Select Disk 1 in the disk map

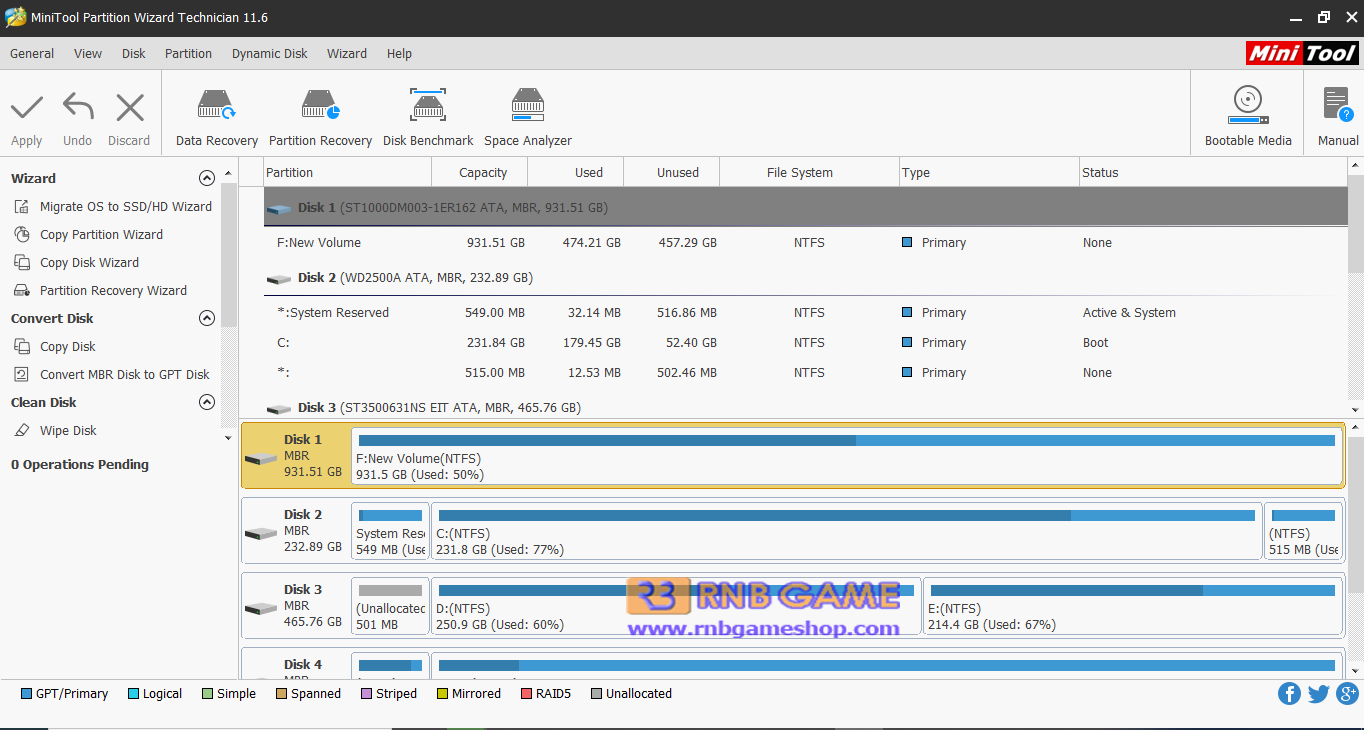pyautogui.click(x=296, y=455)
